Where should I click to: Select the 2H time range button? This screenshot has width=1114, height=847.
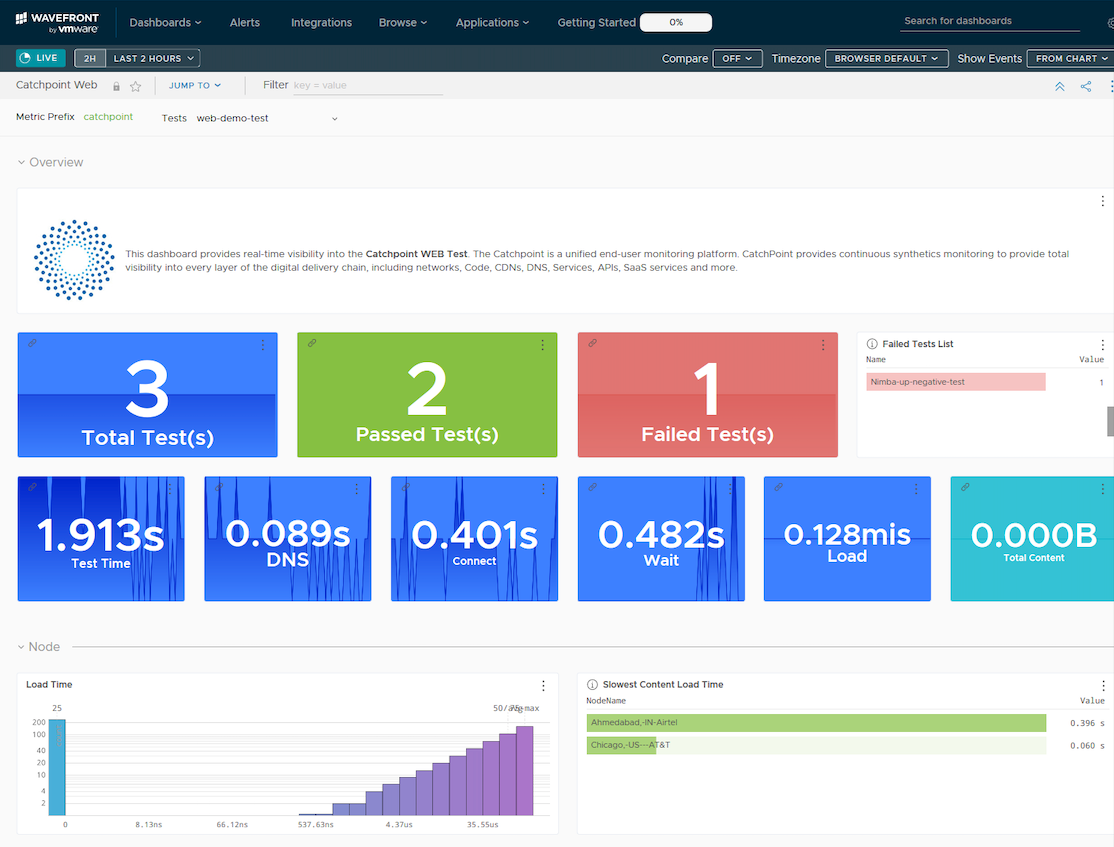(89, 59)
